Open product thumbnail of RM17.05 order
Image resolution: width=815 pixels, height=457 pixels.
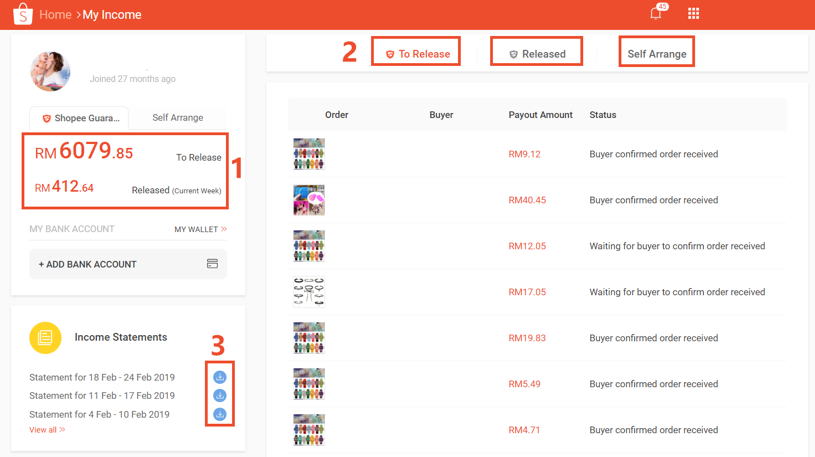[309, 292]
